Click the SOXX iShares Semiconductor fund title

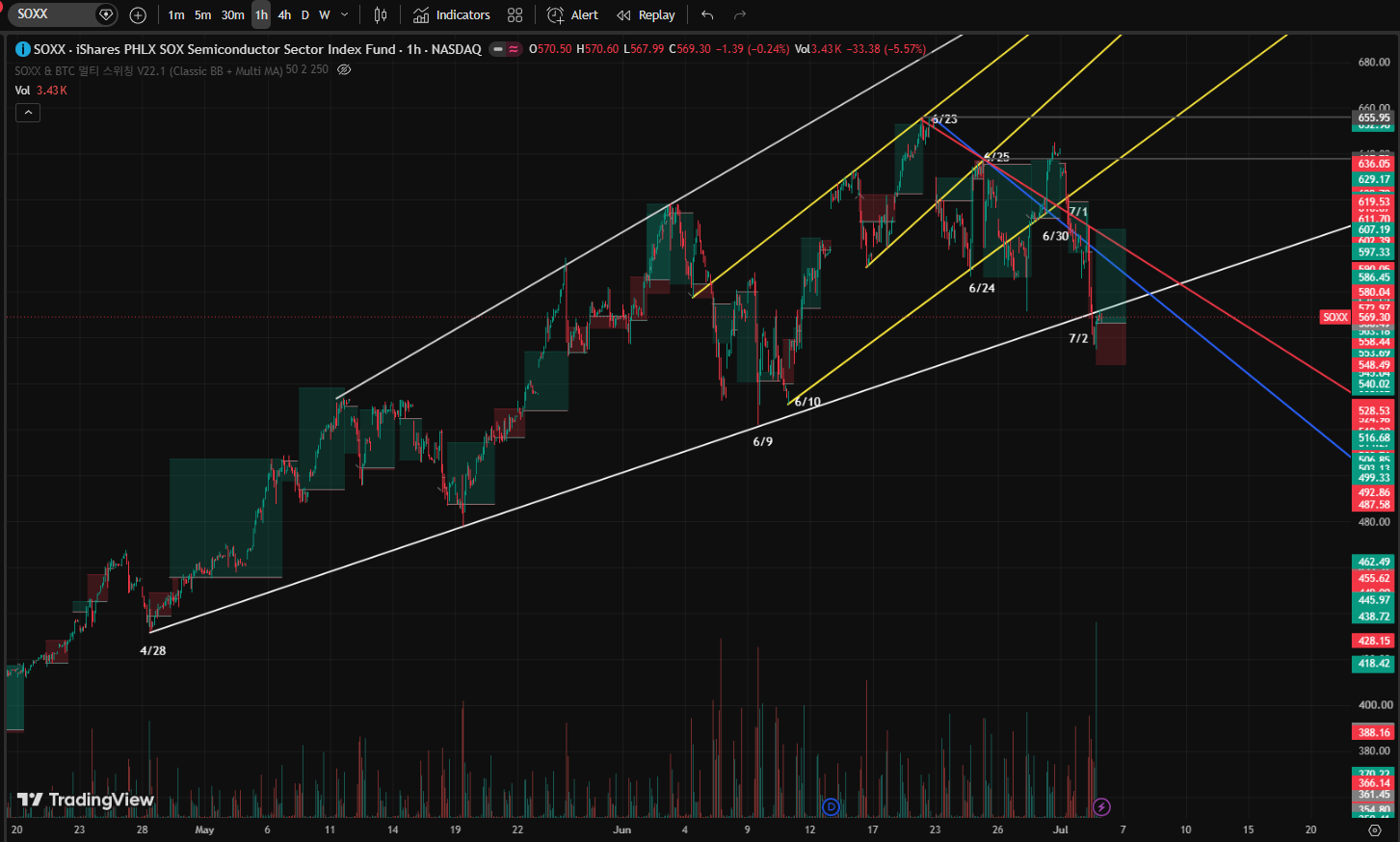pos(257,49)
